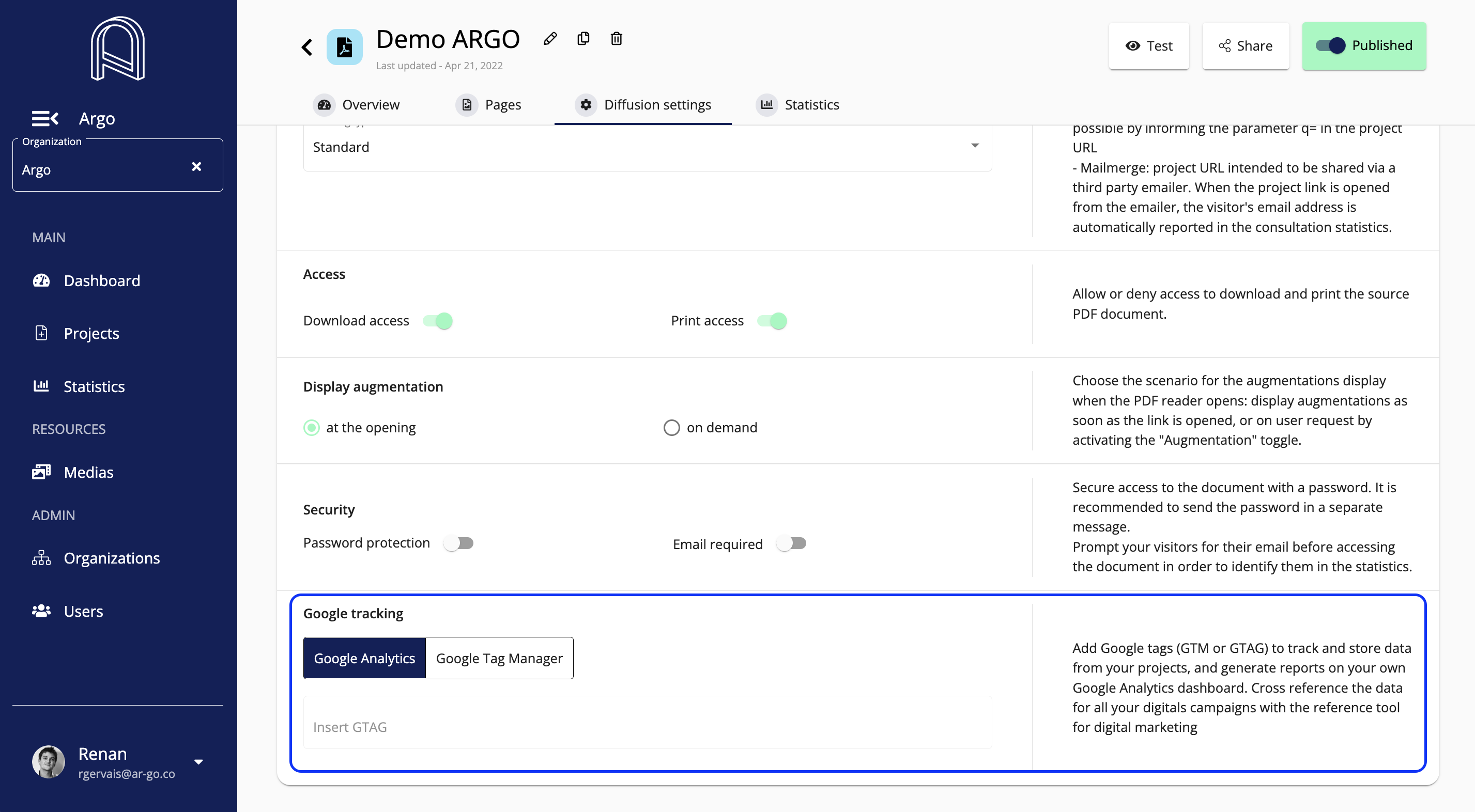Open the Organization field
Viewport: 1475px width, 812px height.
(x=117, y=165)
